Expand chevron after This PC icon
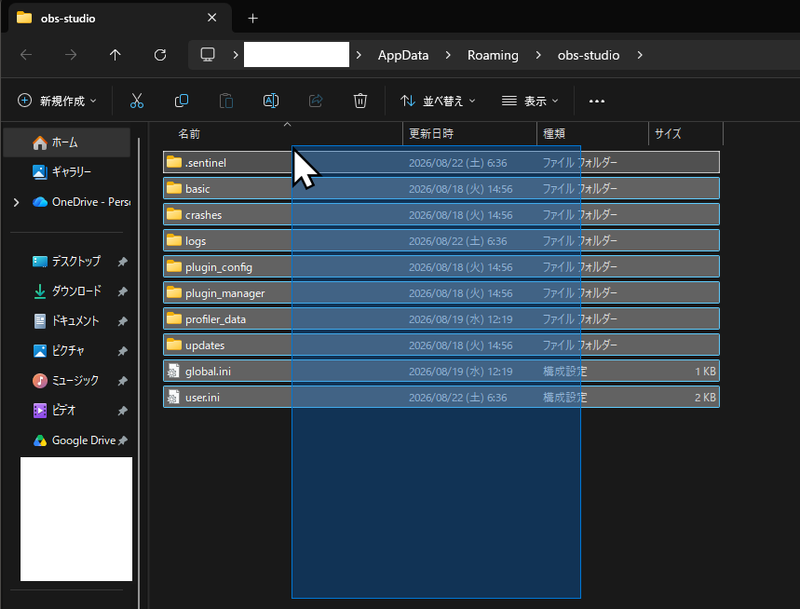Screen dimensions: 800x609 235,55
